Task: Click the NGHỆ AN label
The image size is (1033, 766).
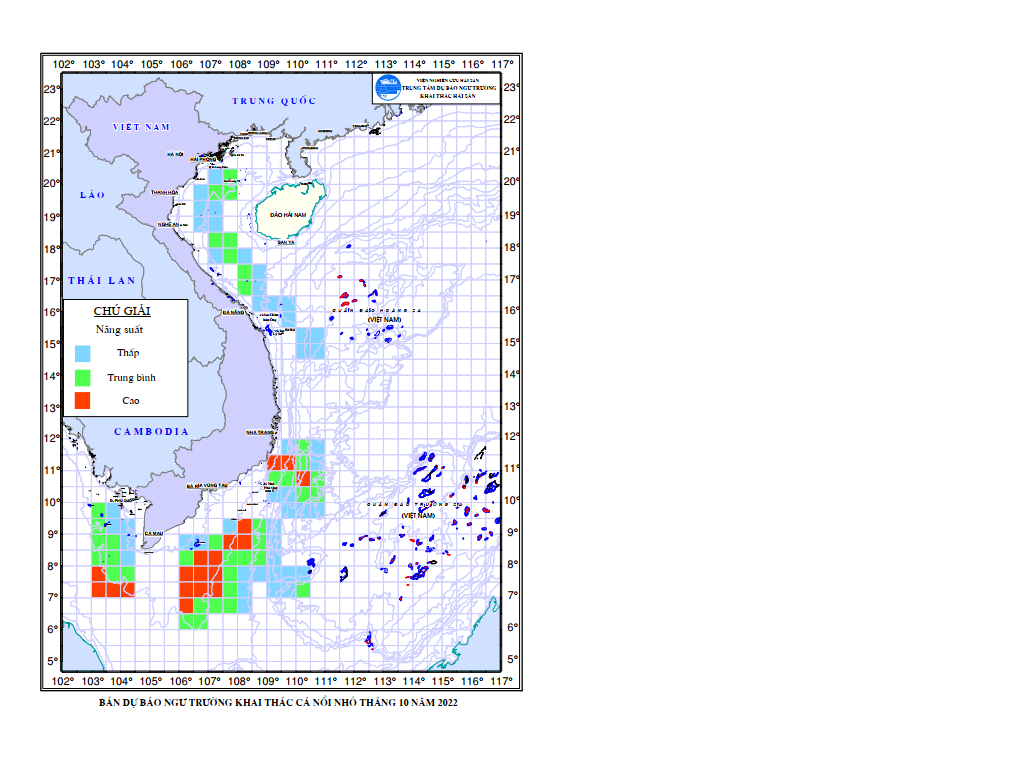Action: tap(168, 225)
